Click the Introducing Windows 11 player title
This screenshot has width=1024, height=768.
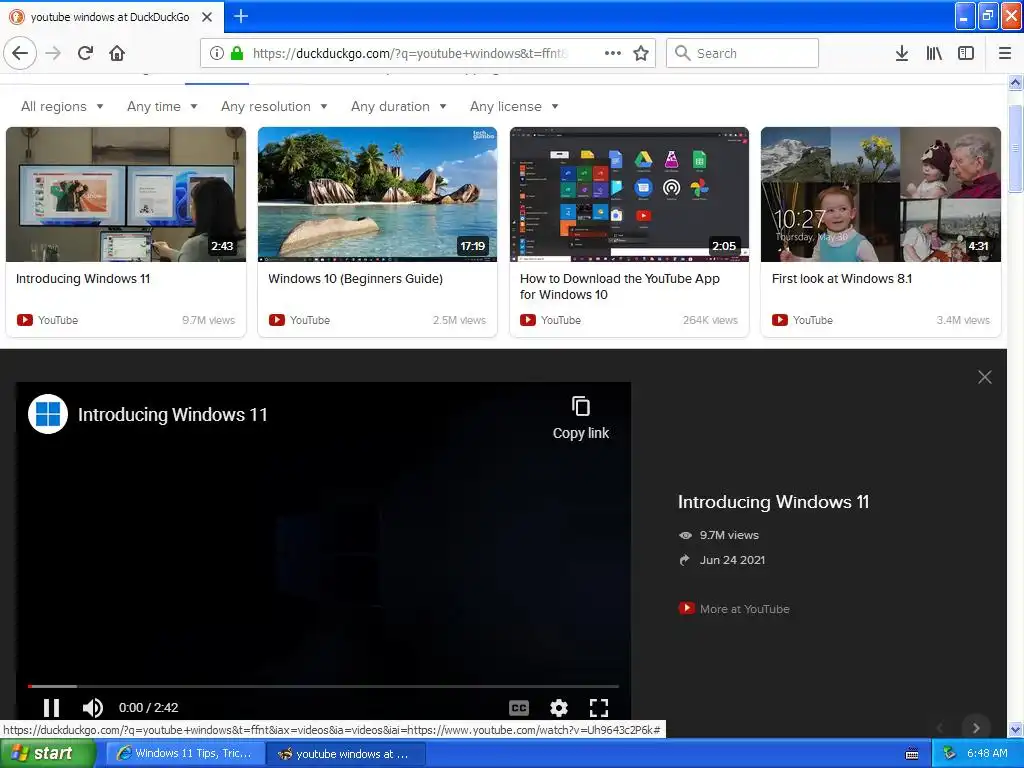point(172,415)
